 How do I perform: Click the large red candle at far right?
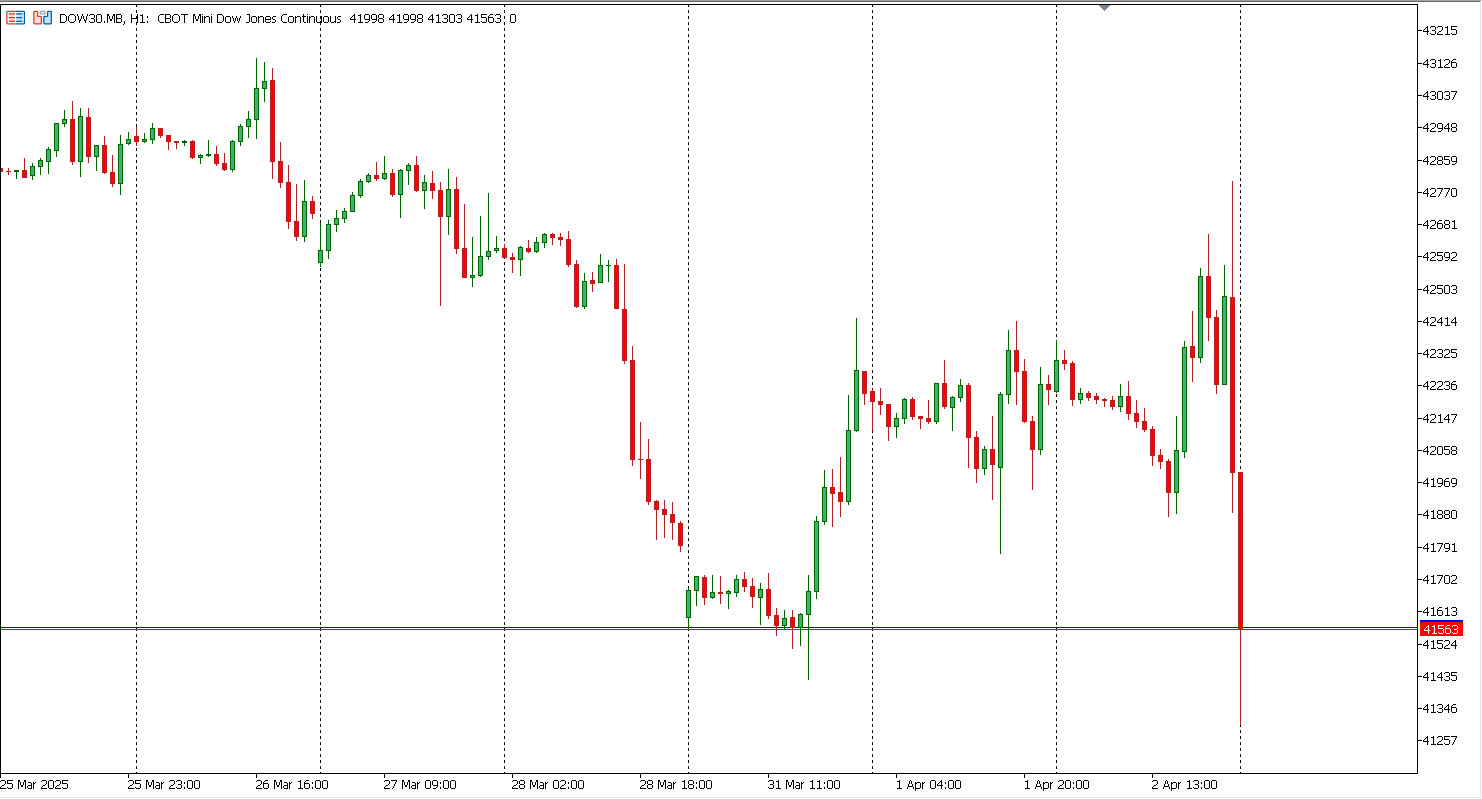(x=1240, y=550)
